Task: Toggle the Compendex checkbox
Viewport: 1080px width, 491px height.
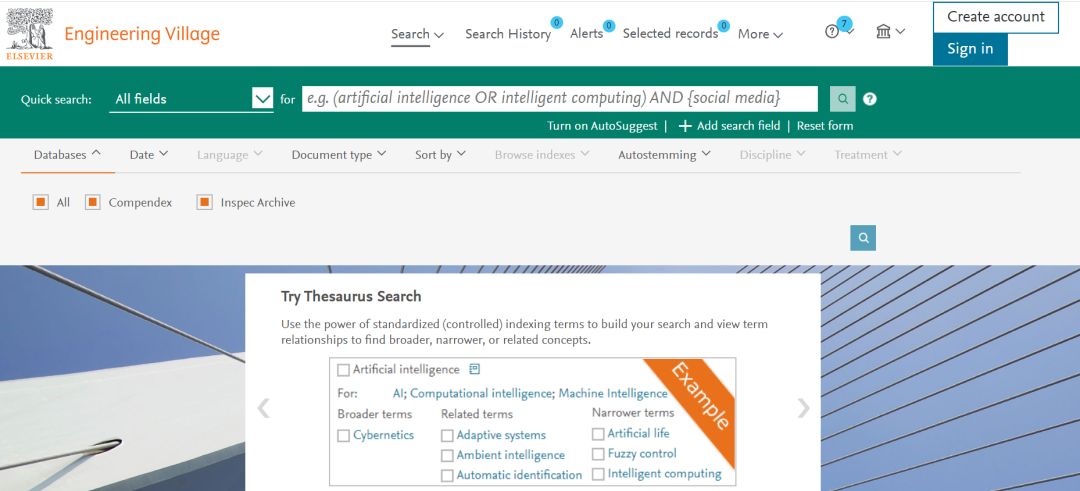Action: tap(92, 202)
